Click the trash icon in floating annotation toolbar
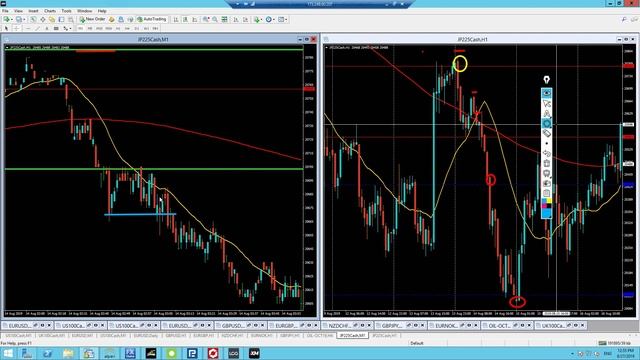The width and height of the screenshot is (640, 360). coord(547,164)
